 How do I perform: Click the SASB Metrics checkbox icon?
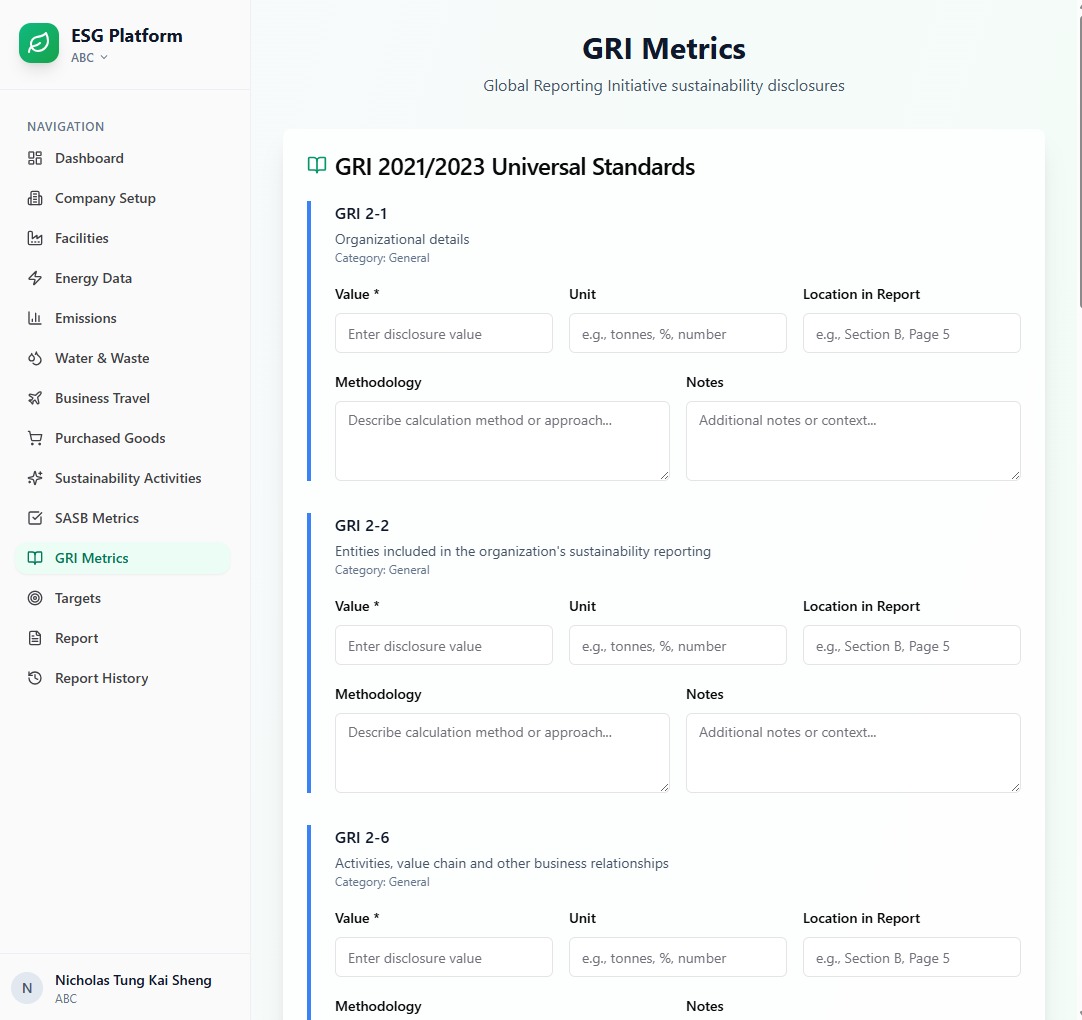35,518
